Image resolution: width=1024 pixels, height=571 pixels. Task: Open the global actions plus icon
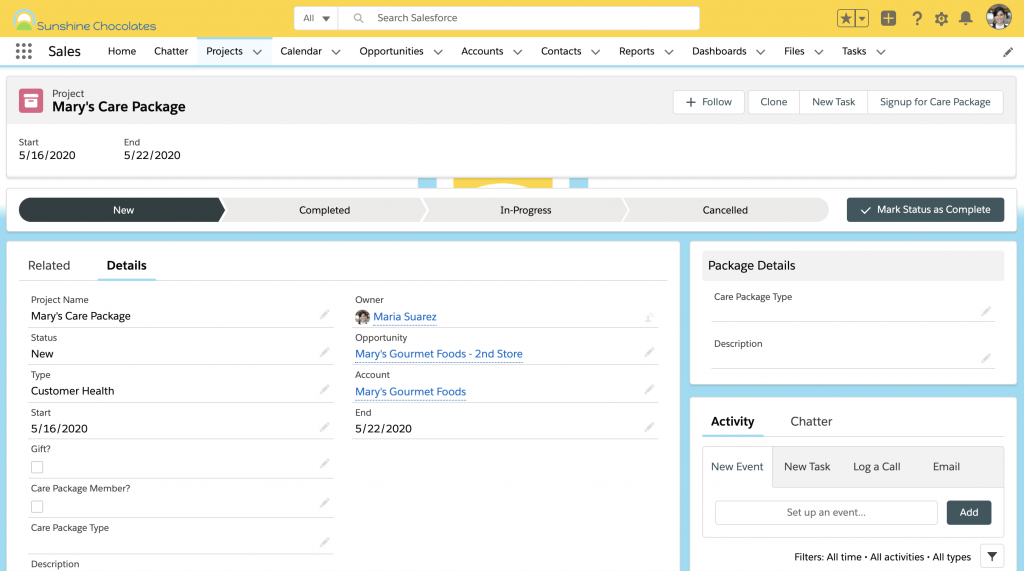888,18
